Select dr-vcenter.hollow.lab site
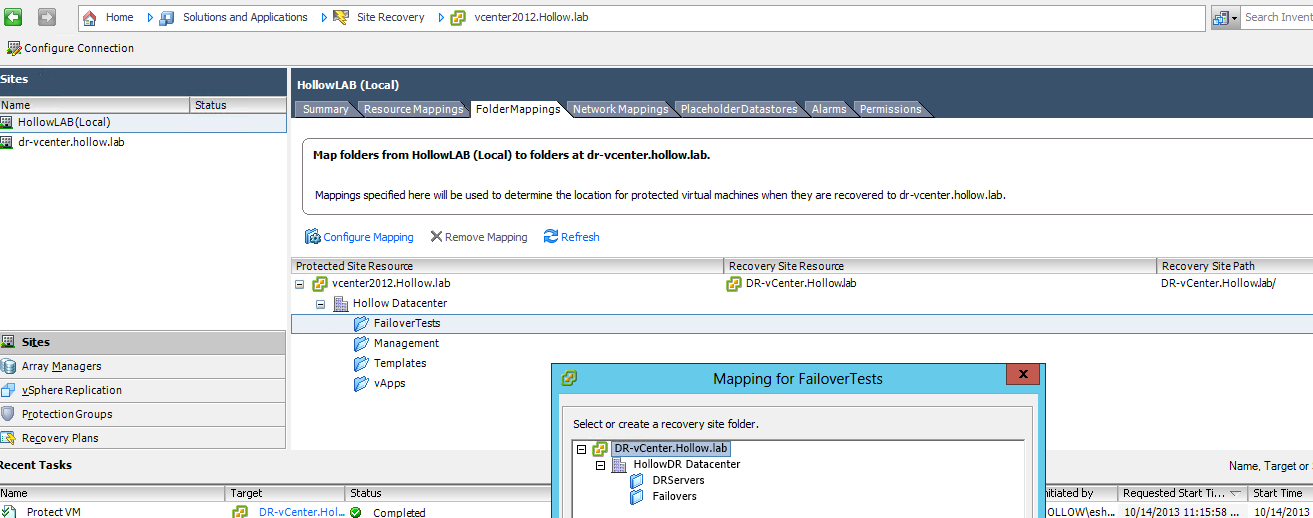 (x=71, y=142)
